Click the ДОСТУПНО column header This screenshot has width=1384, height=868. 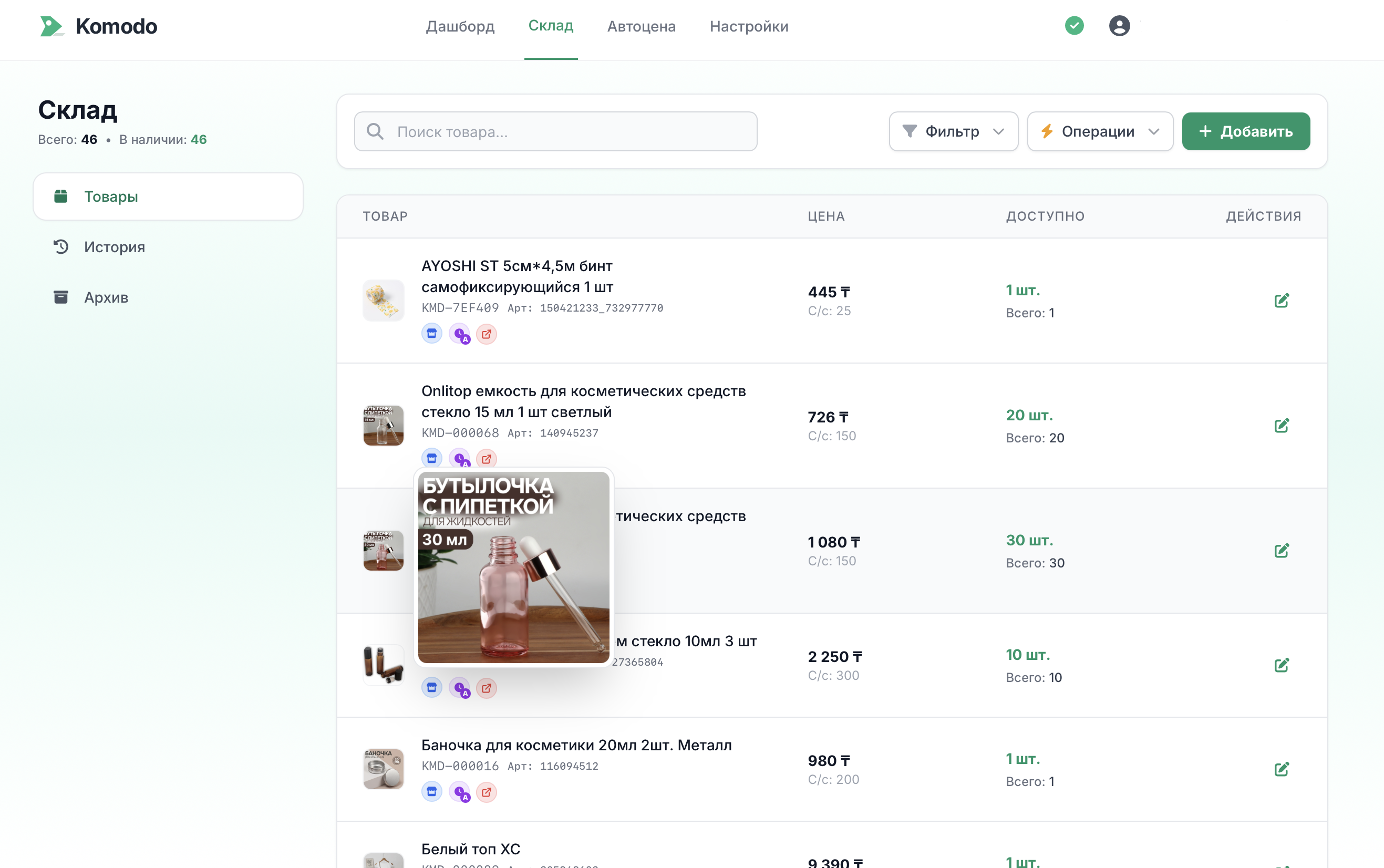[x=1045, y=216]
